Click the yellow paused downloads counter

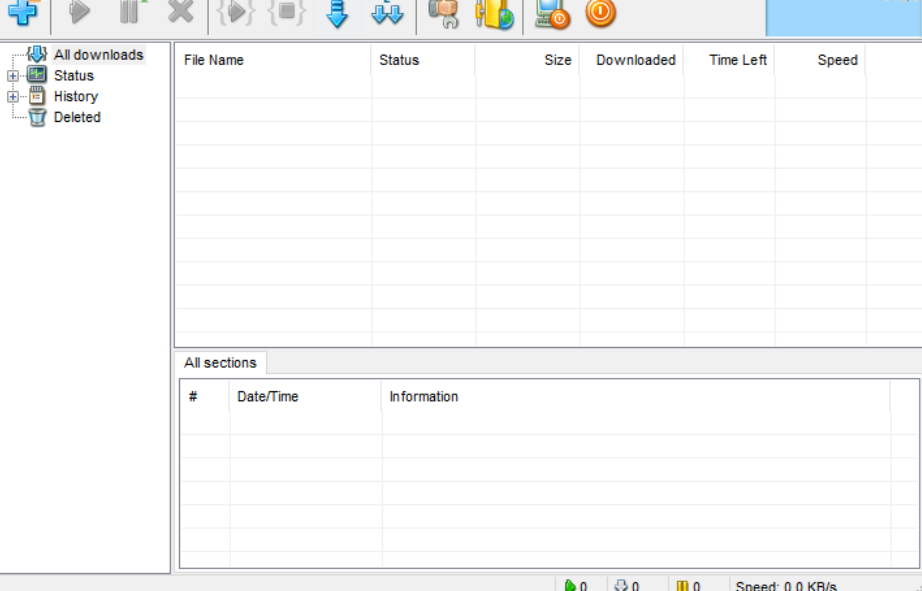click(689, 586)
